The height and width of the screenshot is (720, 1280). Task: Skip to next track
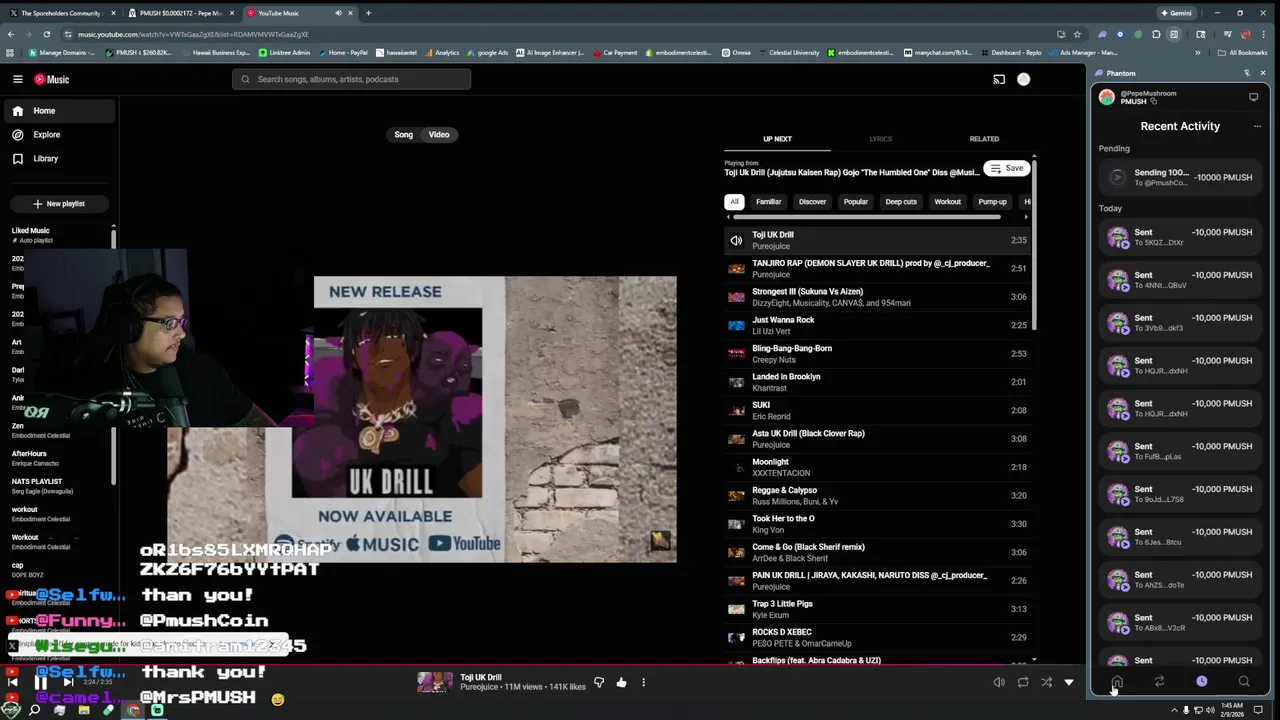coord(68,682)
